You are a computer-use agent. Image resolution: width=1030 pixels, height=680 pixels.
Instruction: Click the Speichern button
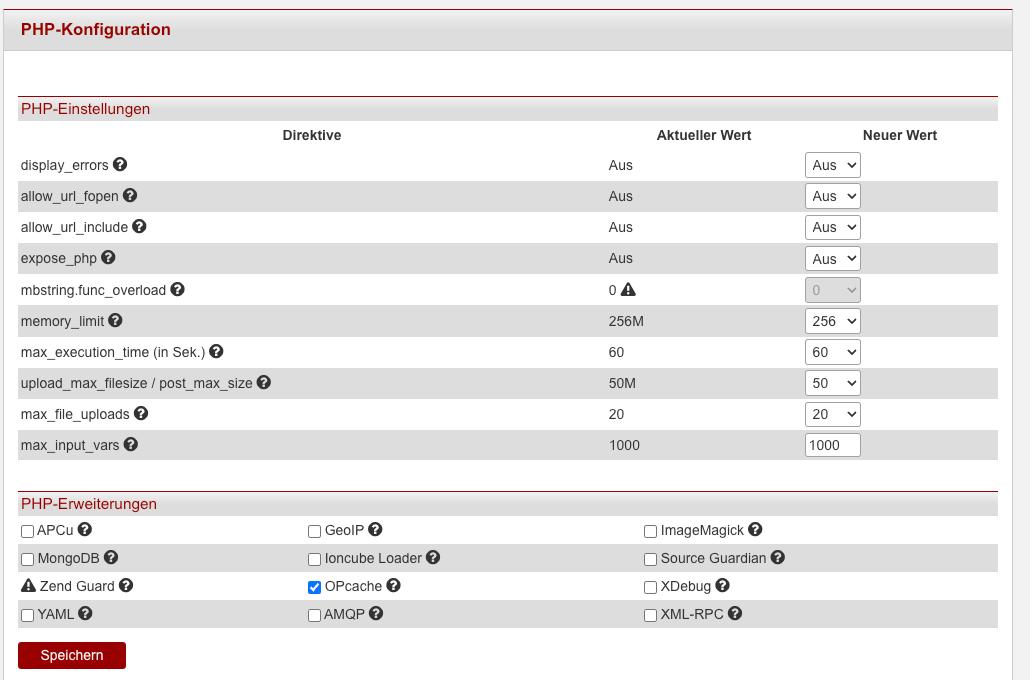72,655
